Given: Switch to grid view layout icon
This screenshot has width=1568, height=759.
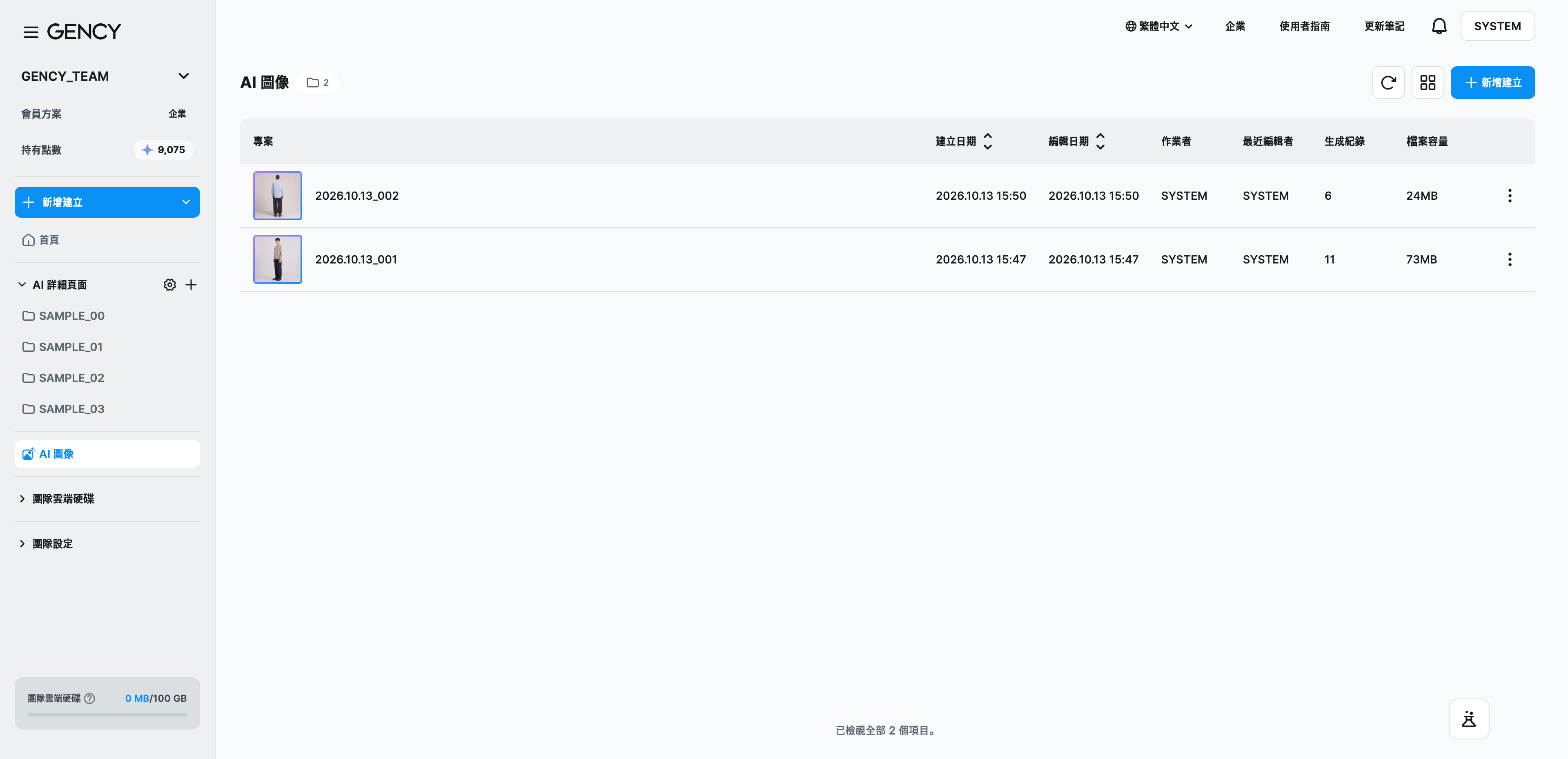Looking at the screenshot, I should pos(1428,82).
